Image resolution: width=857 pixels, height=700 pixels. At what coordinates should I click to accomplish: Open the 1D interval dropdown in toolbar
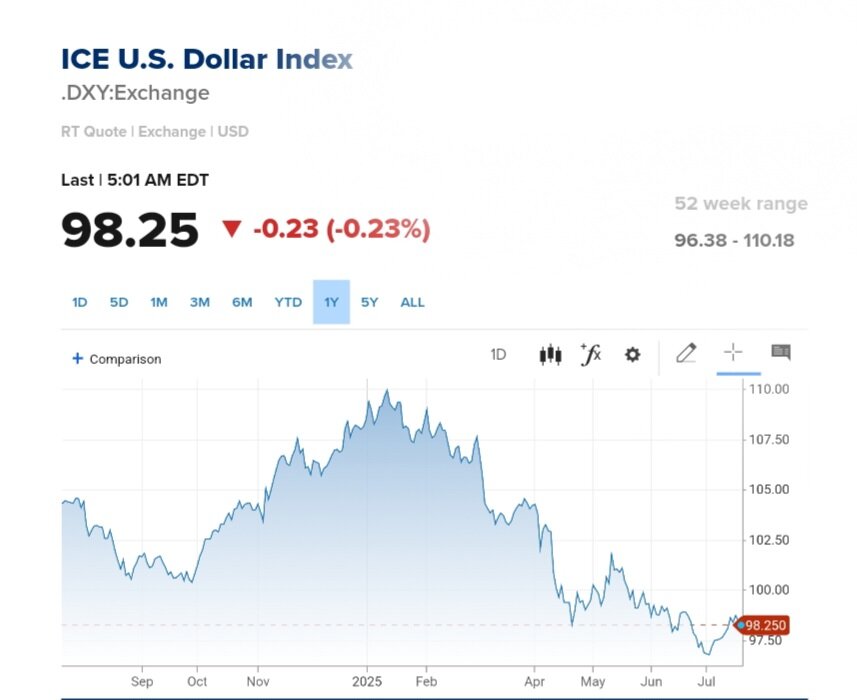point(498,354)
